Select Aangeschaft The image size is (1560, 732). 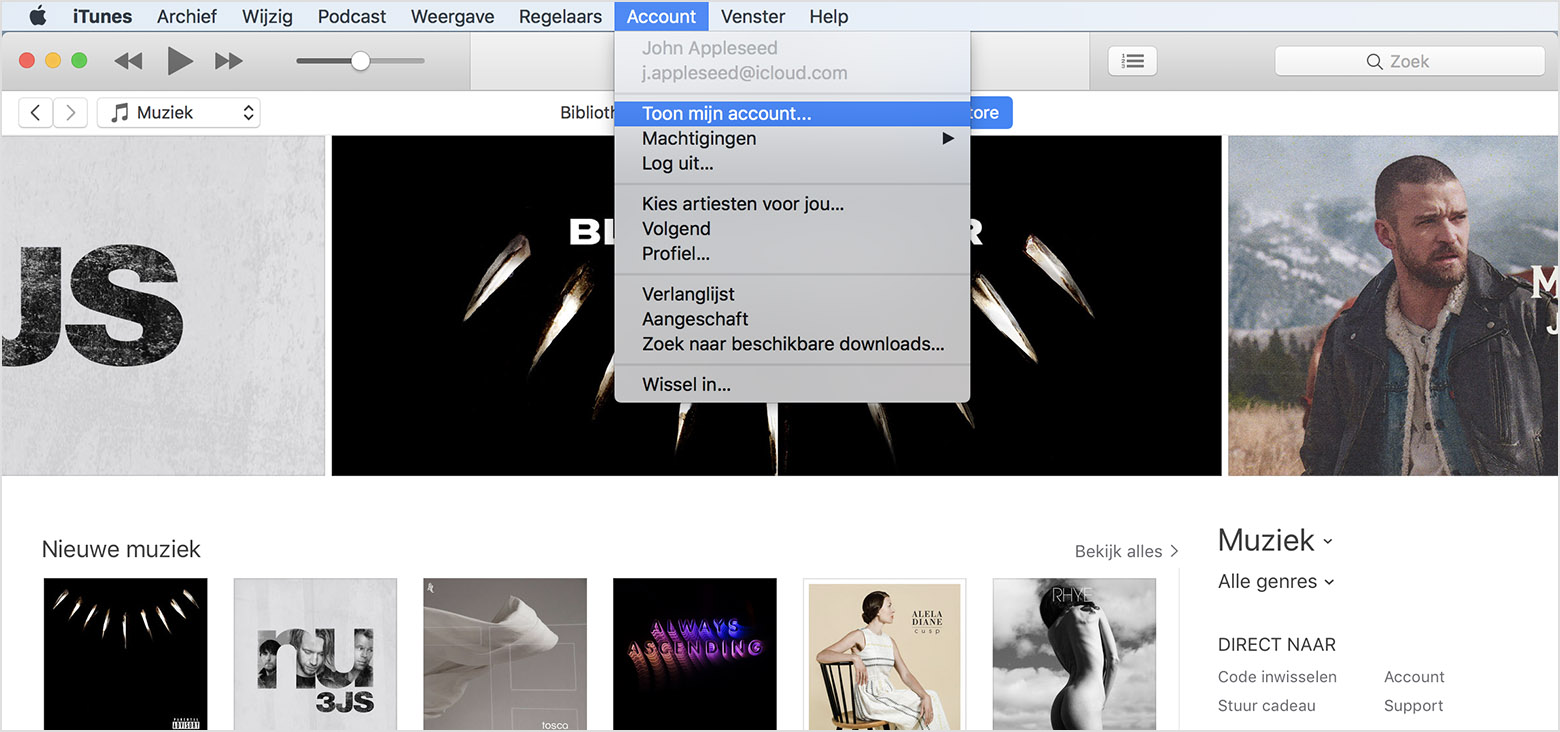[x=792, y=319]
